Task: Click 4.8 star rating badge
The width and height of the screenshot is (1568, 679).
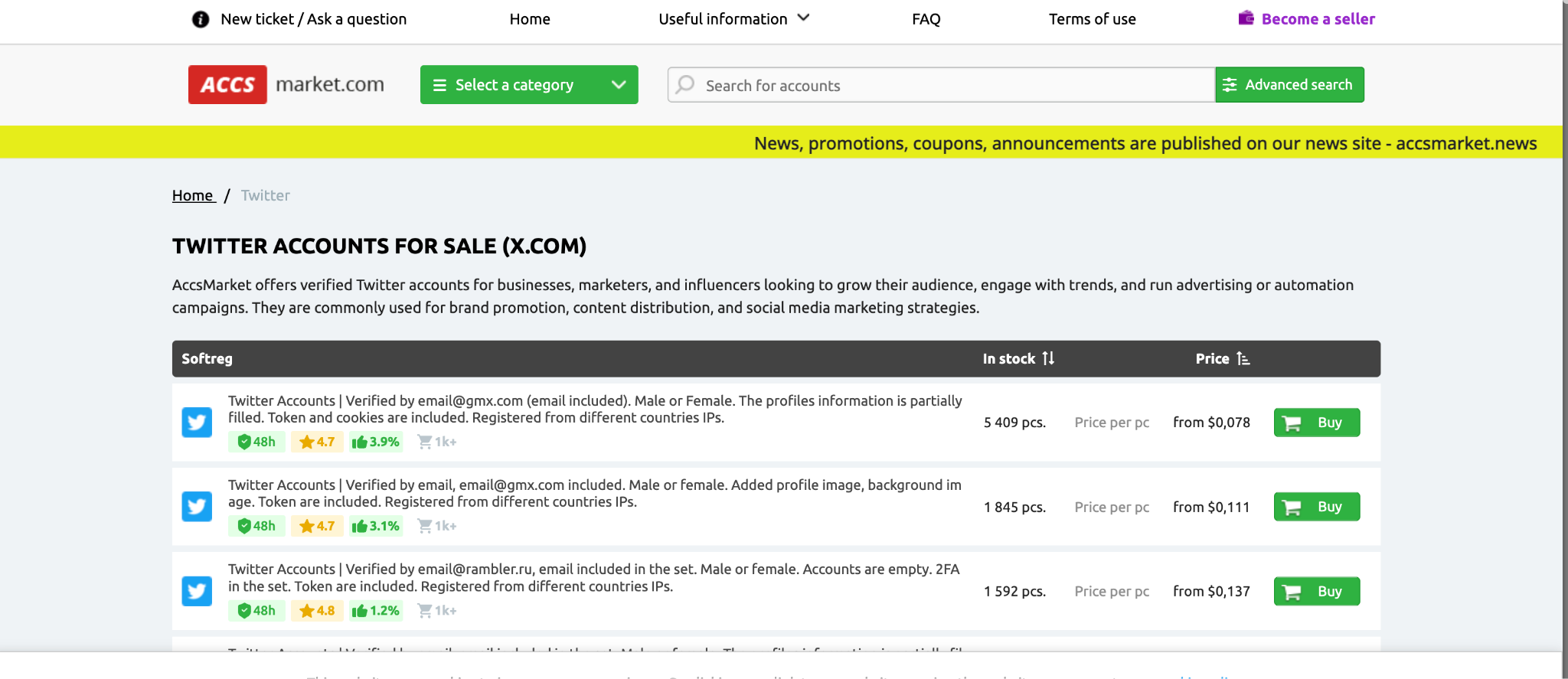Action: pos(317,610)
